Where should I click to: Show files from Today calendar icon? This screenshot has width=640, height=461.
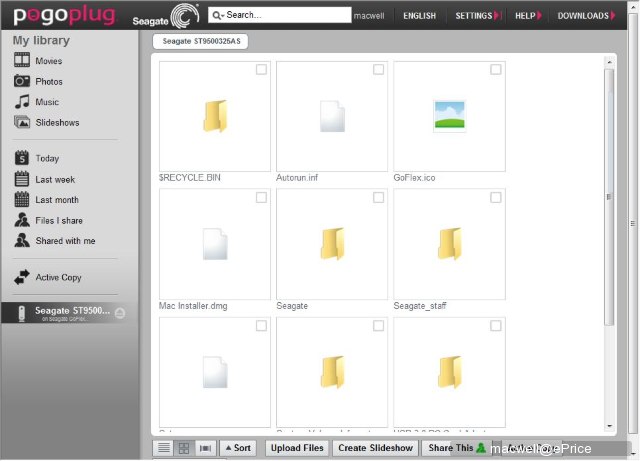tap(22, 158)
